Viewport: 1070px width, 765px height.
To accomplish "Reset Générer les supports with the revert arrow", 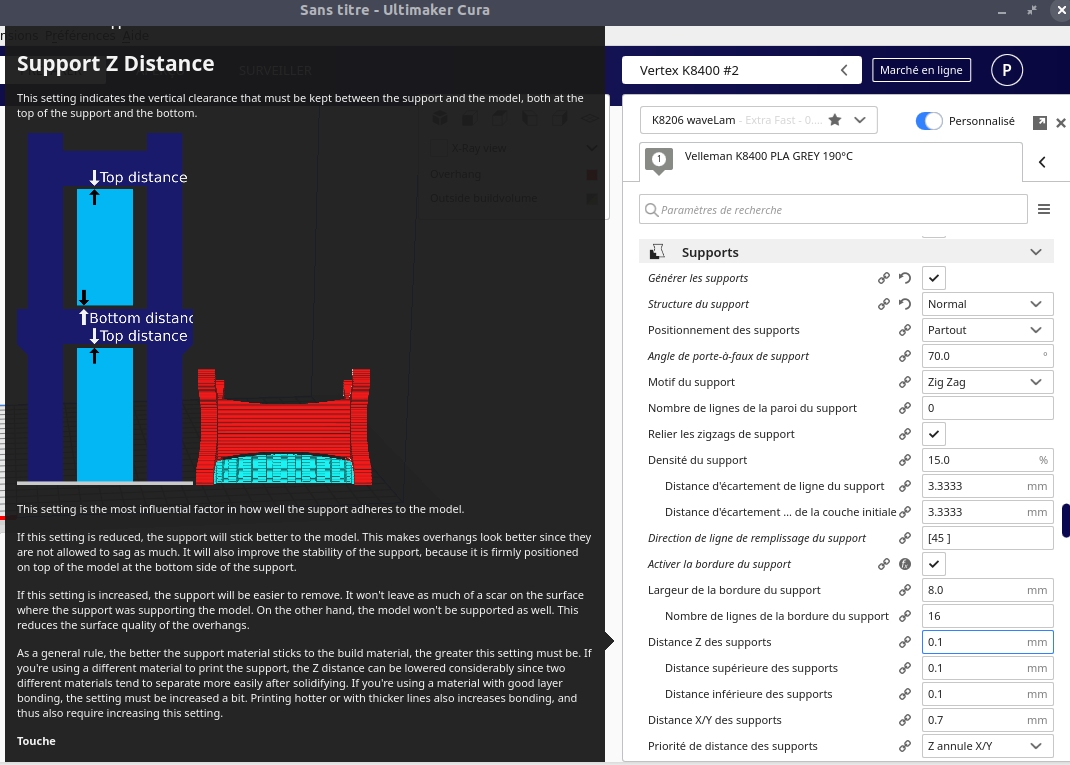I will (905, 278).
